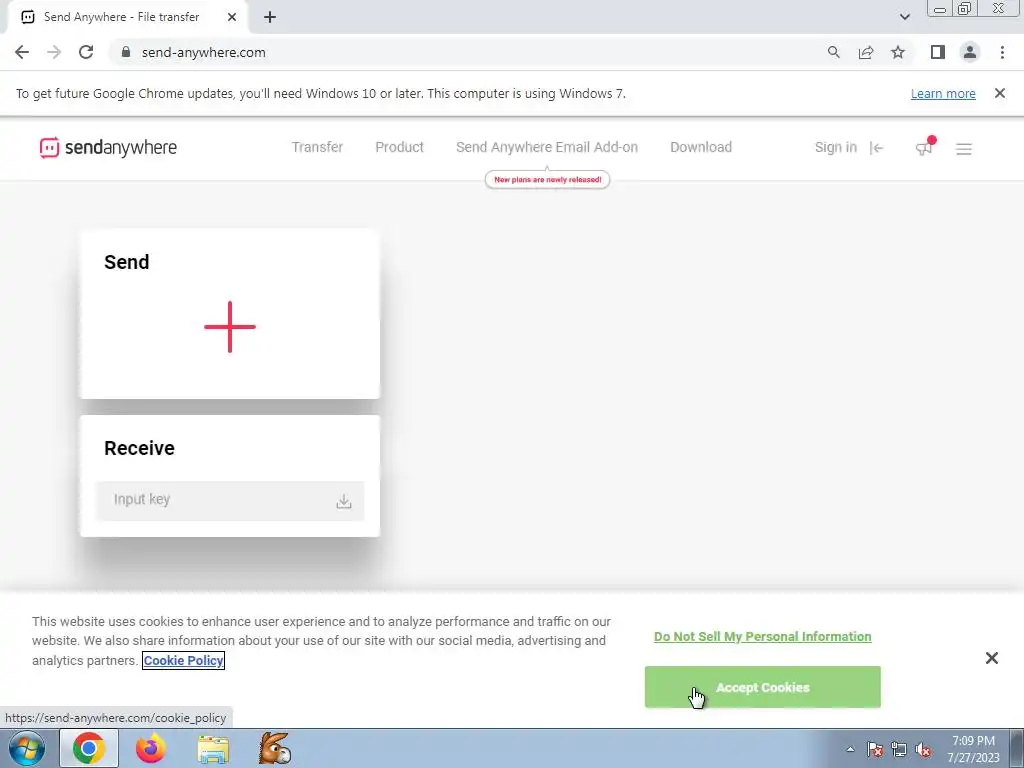1024x768 pixels.
Task: Click the muted volume tray icon
Action: point(923,749)
